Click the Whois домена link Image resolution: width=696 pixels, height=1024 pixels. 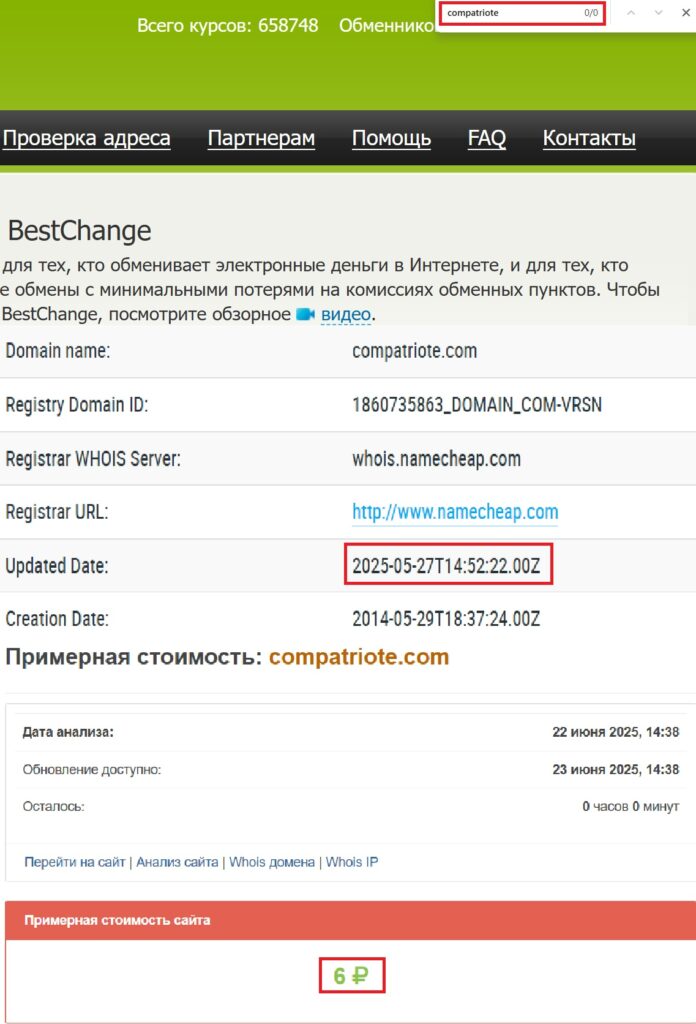pyautogui.click(x=272, y=862)
